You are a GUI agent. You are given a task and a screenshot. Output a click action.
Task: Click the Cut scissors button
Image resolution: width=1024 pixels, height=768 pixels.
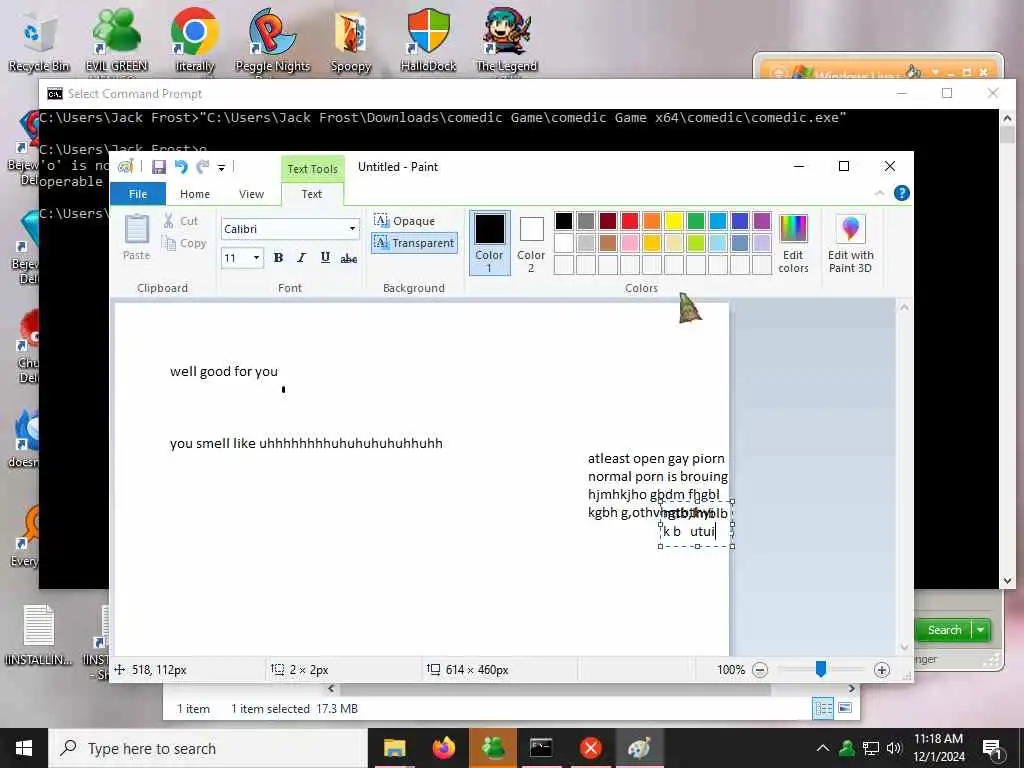(x=181, y=221)
